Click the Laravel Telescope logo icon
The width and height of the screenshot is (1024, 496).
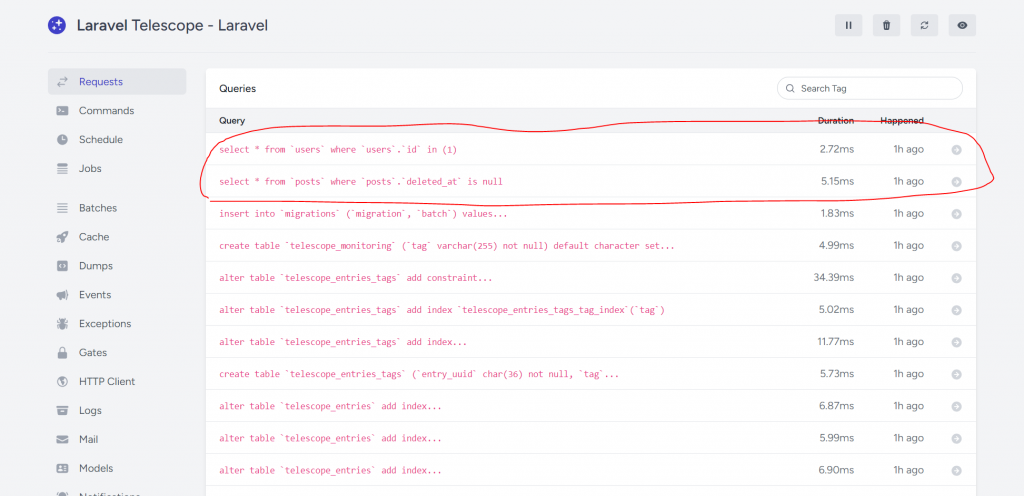point(57,25)
